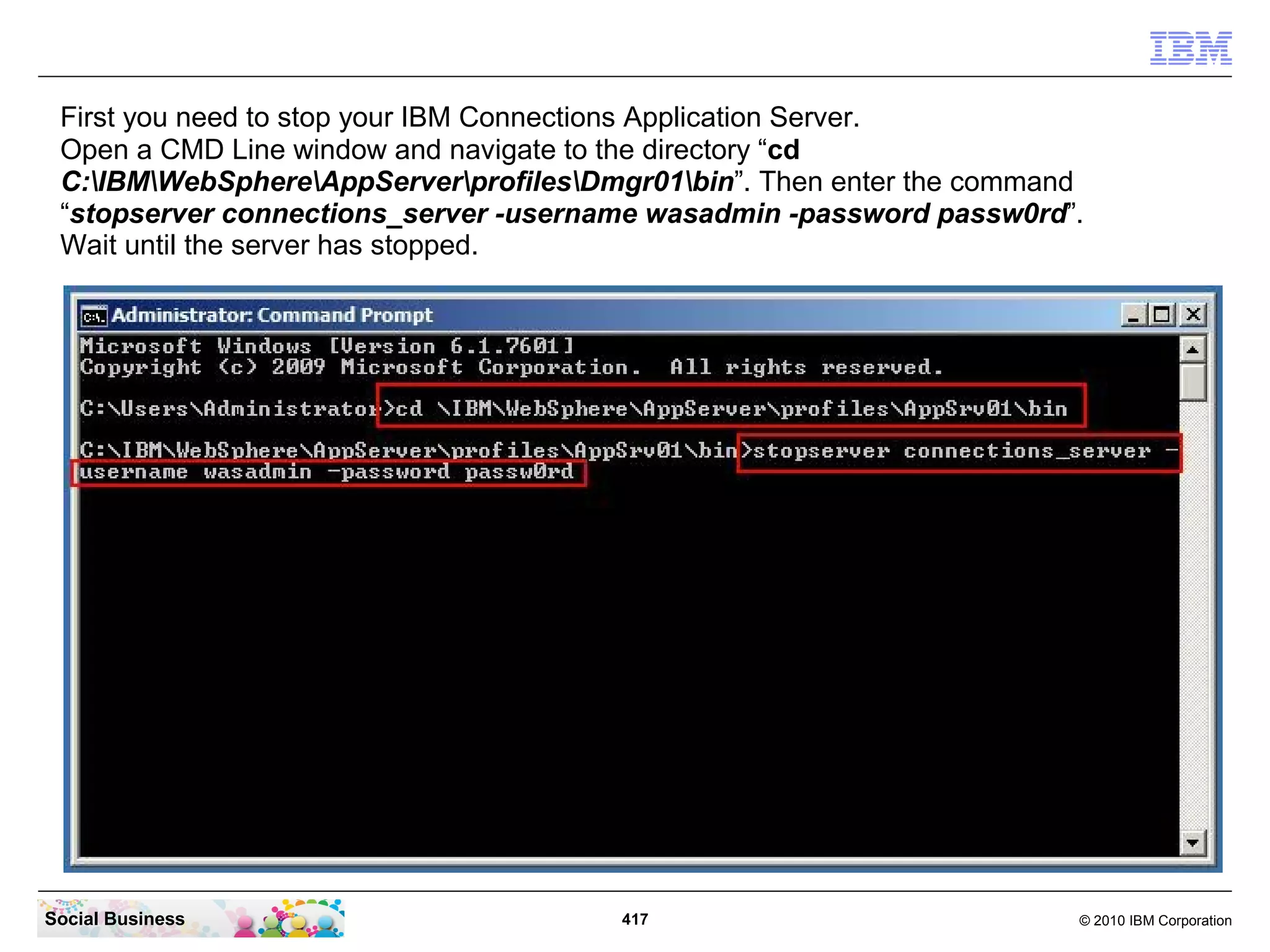1270x952 pixels.
Task: Click the Administrator: Command Prompt title bar
Action: click(642, 315)
